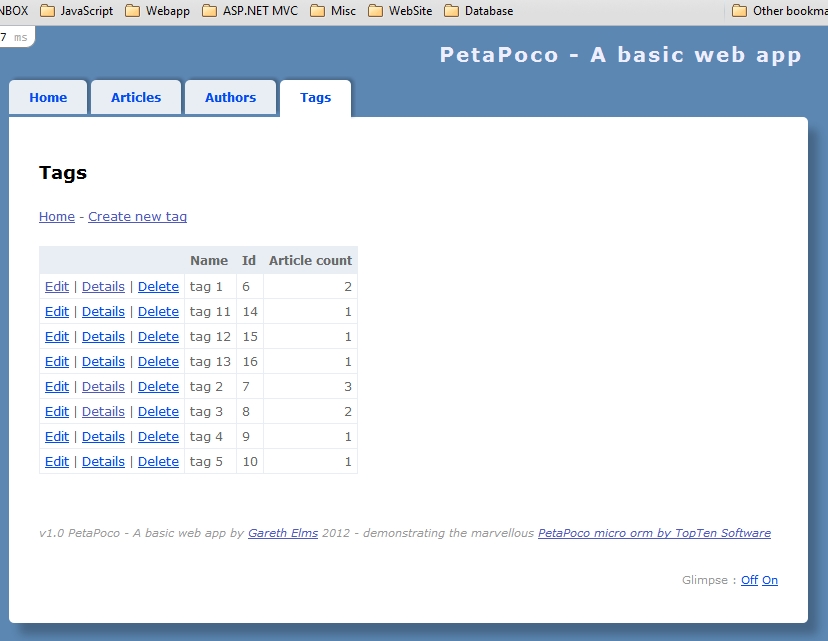Open the Other bookmarks folder

pos(779,11)
